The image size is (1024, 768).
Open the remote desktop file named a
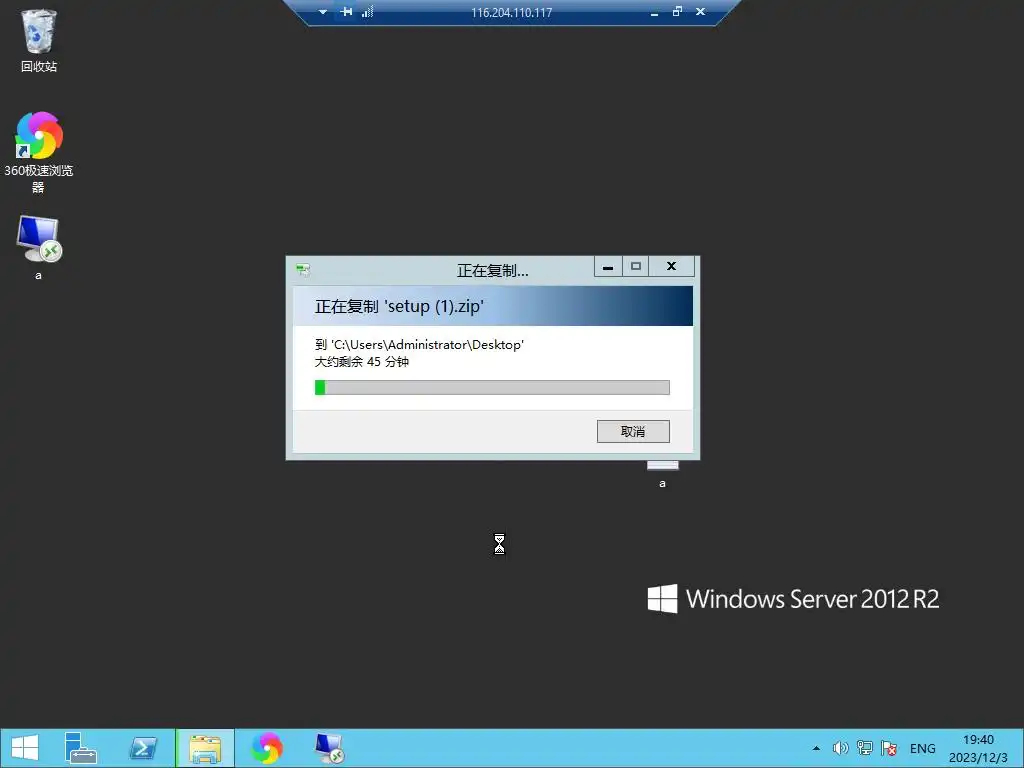tap(39, 248)
